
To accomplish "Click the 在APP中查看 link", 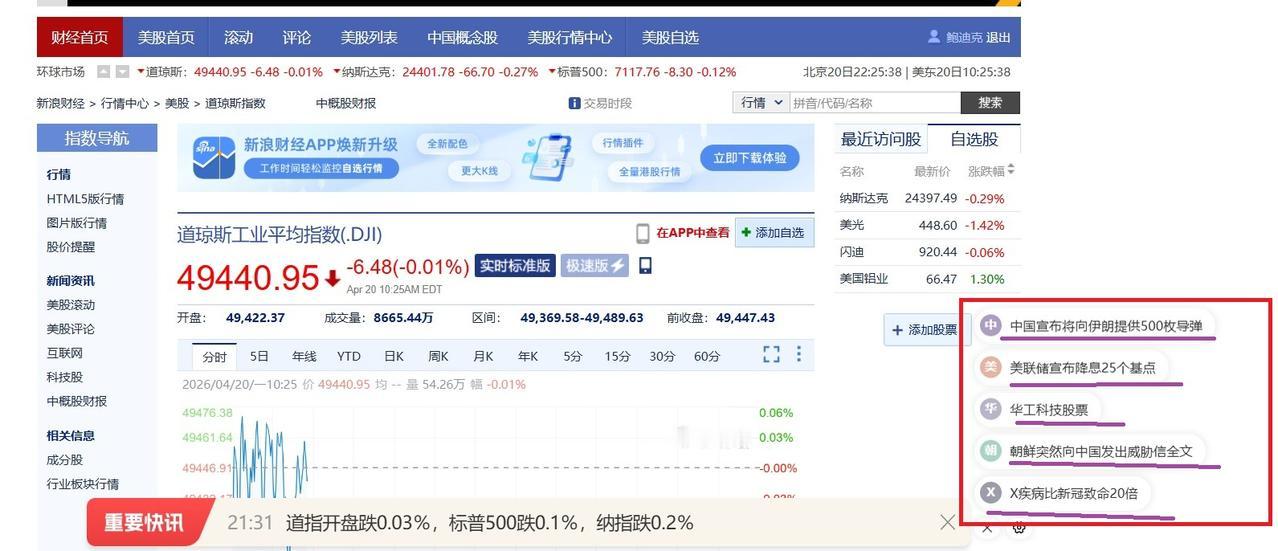I will pos(692,233).
